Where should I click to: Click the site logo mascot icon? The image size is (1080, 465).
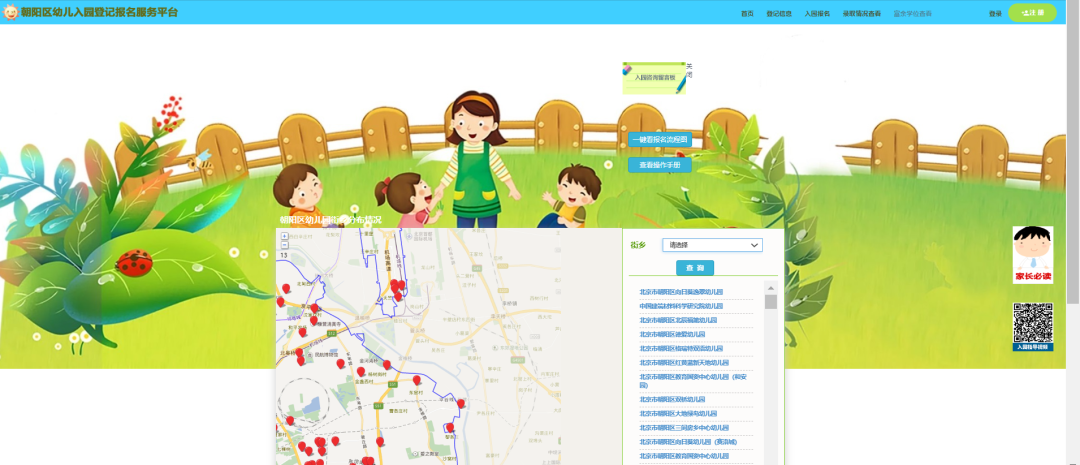(x=13, y=12)
